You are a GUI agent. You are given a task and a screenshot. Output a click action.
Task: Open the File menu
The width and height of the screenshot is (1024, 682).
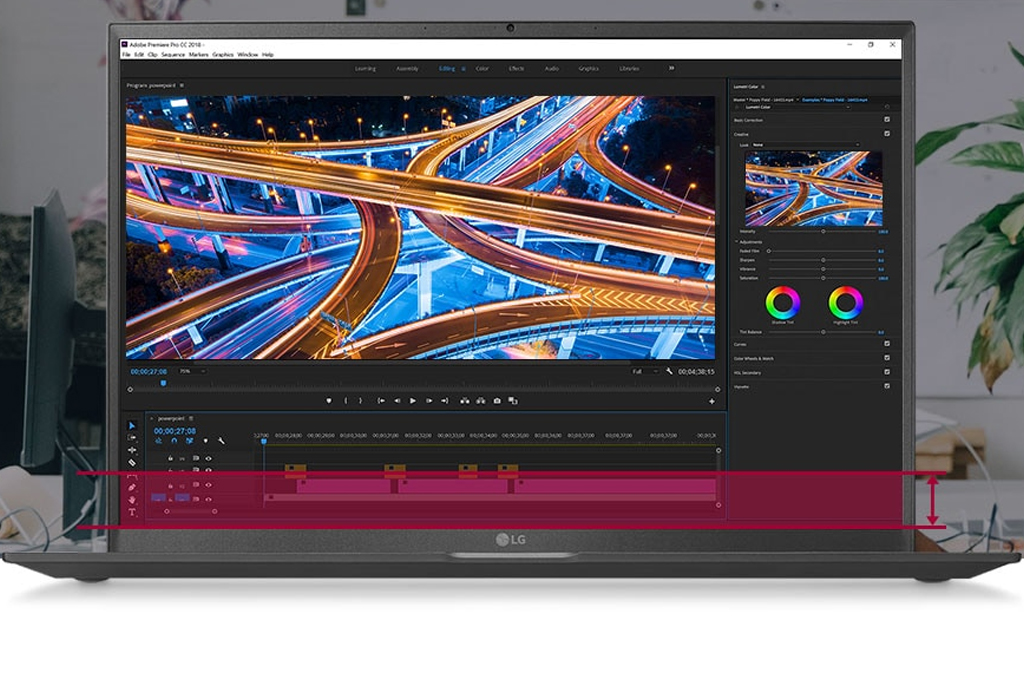[126, 55]
